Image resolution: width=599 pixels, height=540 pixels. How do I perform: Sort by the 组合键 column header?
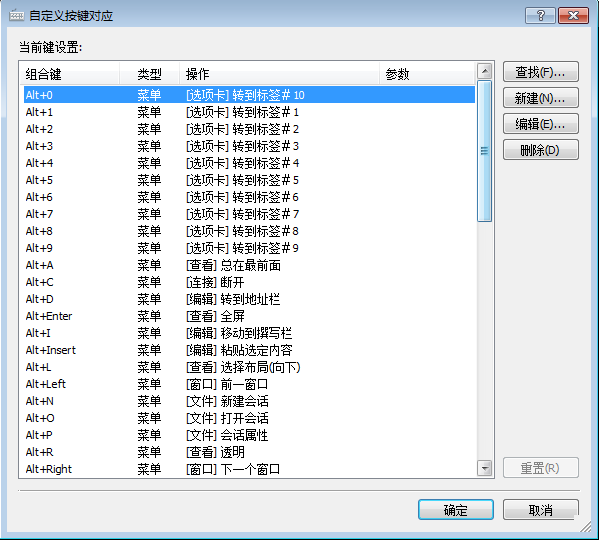pos(70,74)
